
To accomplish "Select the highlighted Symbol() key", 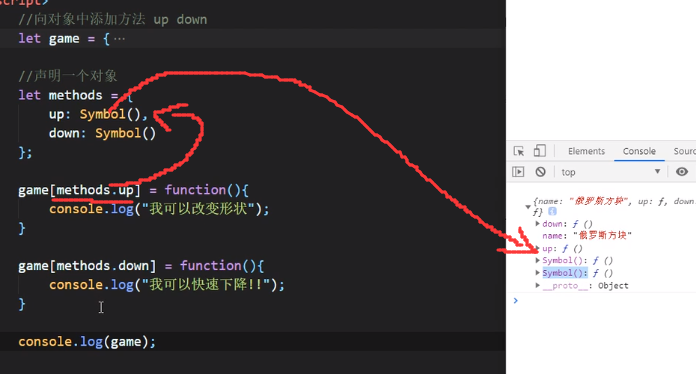I will 565,273.
